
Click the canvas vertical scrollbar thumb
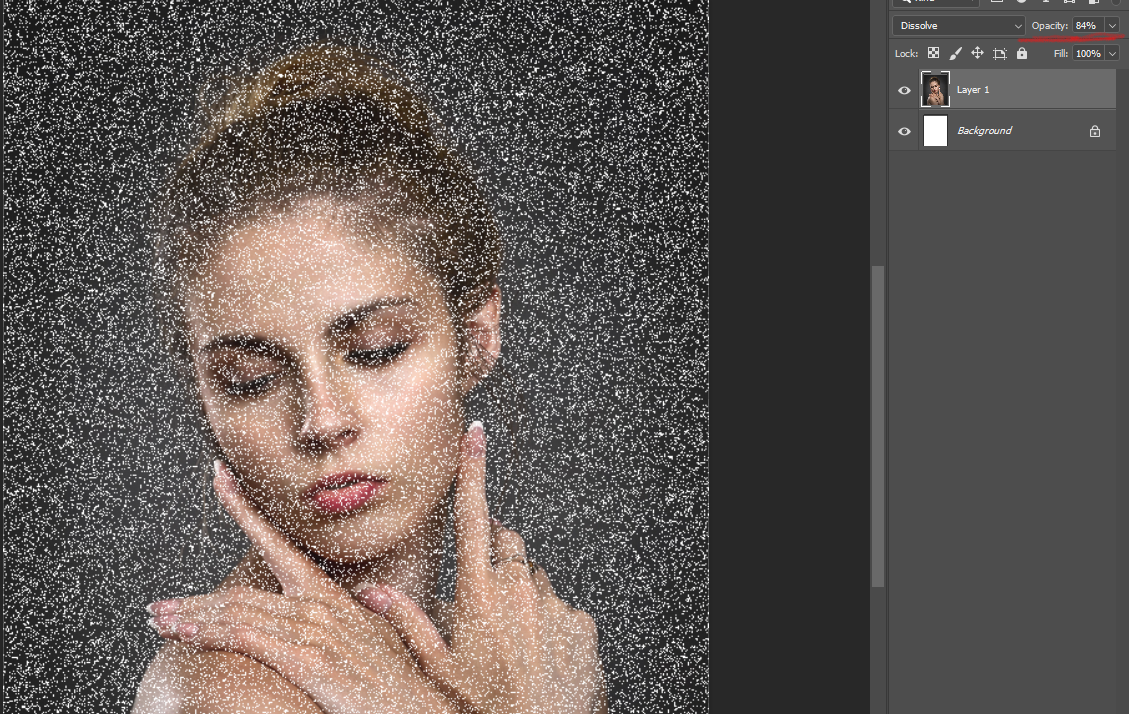pos(878,426)
